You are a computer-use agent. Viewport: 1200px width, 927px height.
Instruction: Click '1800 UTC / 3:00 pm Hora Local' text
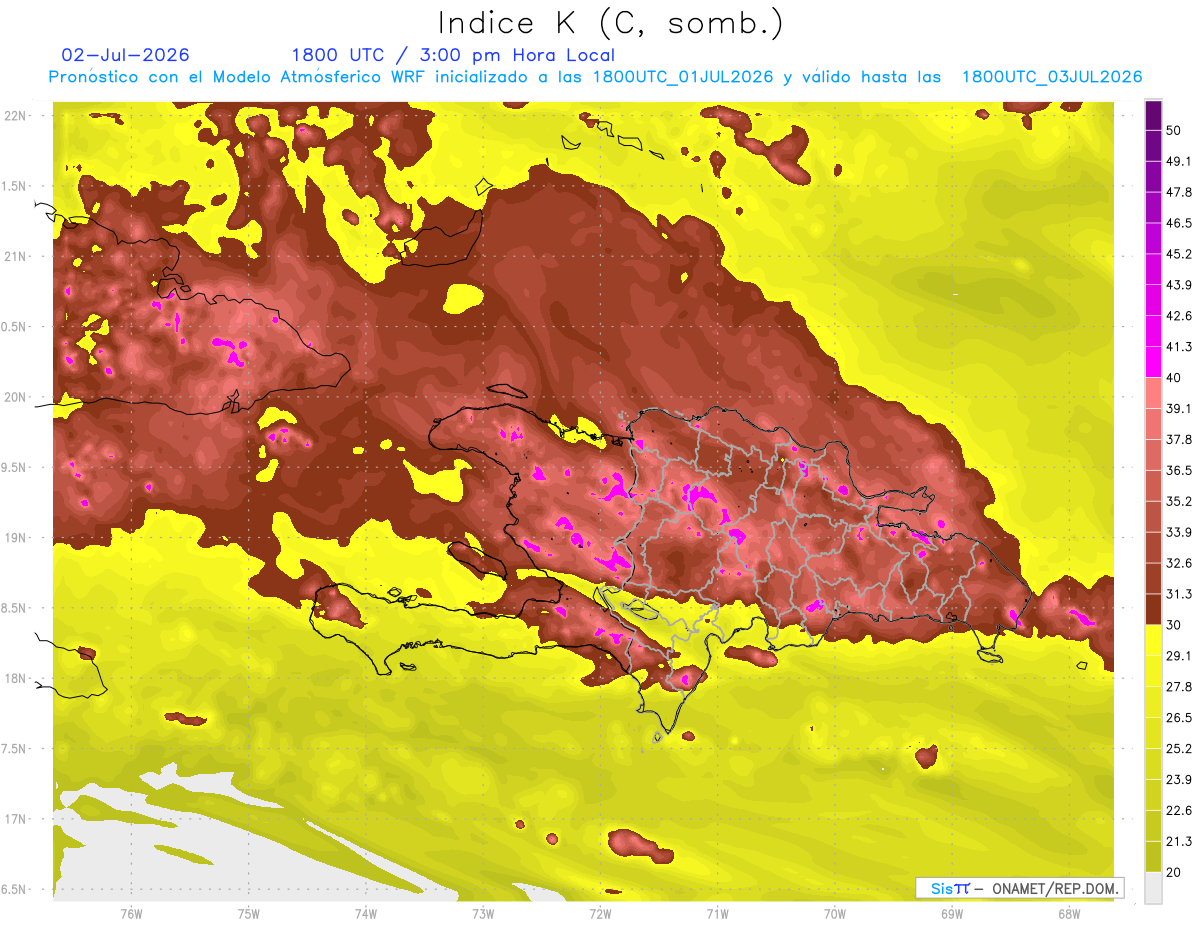[x=453, y=55]
